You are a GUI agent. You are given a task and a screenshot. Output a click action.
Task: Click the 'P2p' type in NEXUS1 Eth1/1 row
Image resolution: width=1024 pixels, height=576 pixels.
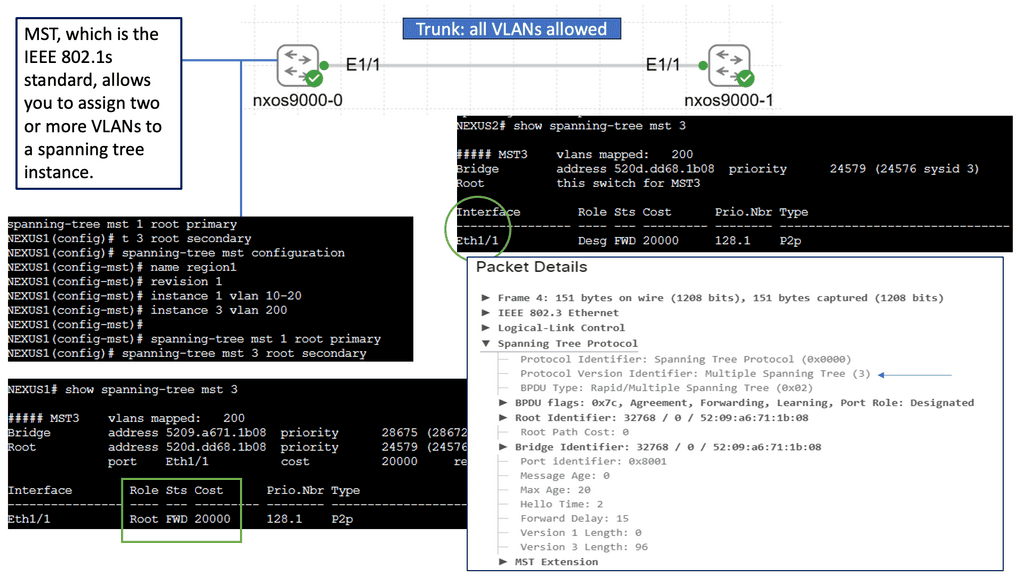click(x=342, y=519)
